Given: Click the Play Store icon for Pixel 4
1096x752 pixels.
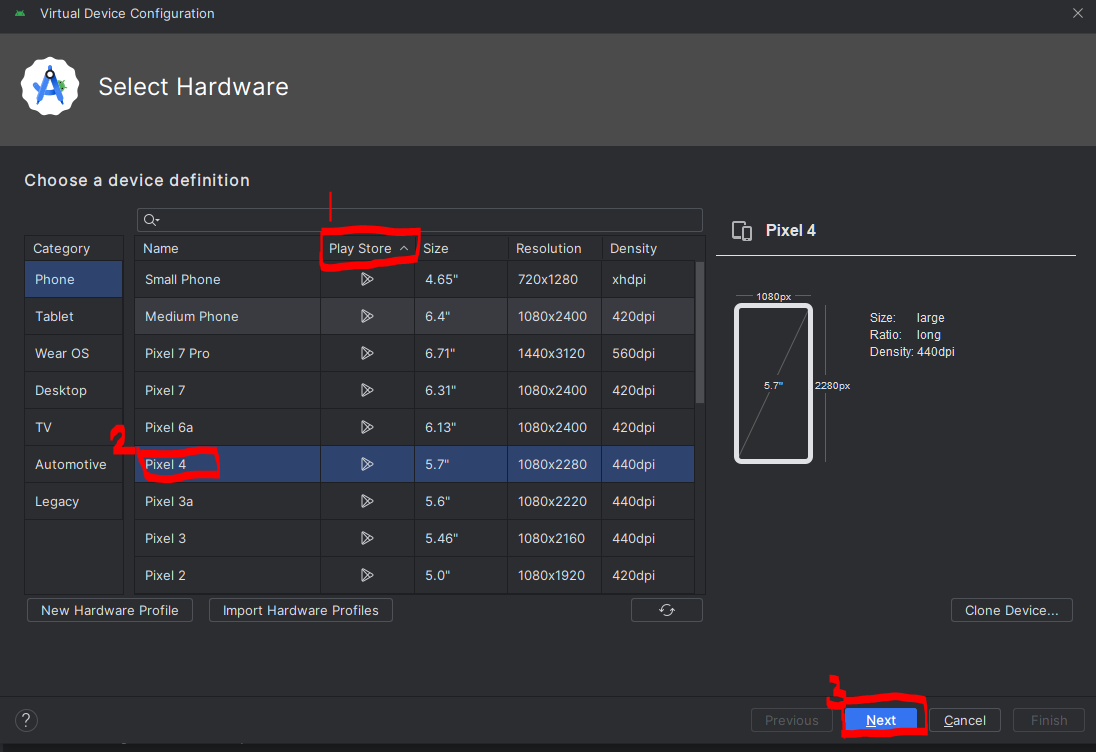Looking at the screenshot, I should click(x=367, y=465).
